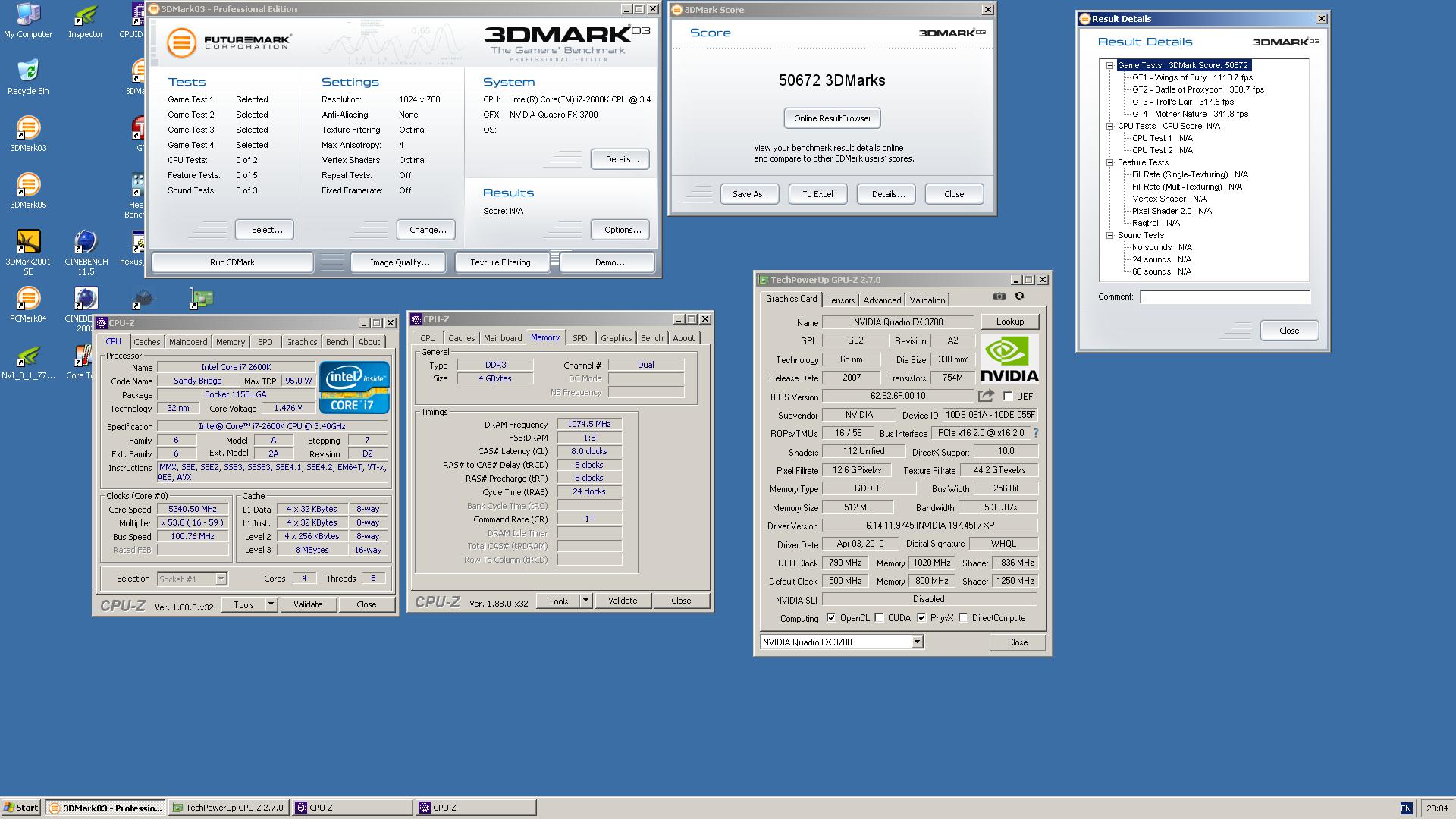Switch to the Sensors tab in GPU-Z
1456x819 pixels.
click(x=840, y=300)
